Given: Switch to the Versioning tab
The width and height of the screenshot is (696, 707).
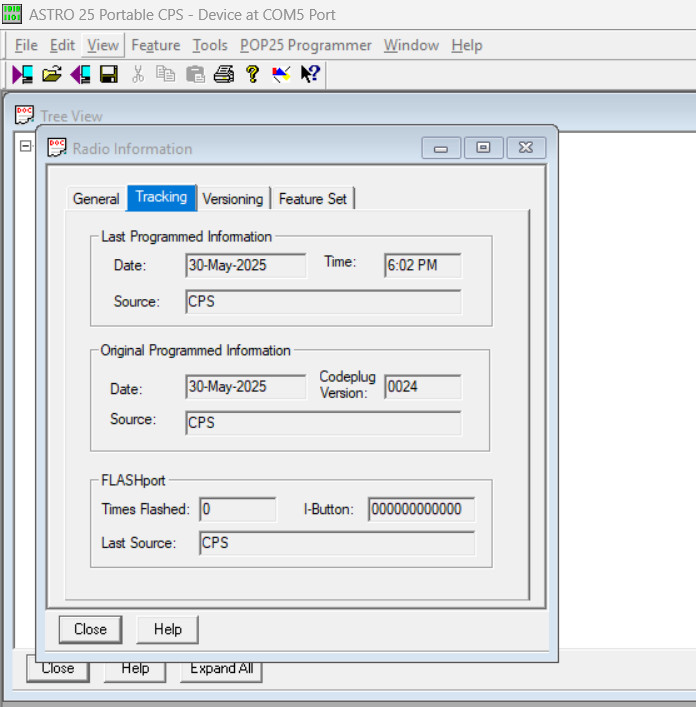Looking at the screenshot, I should tap(232, 199).
